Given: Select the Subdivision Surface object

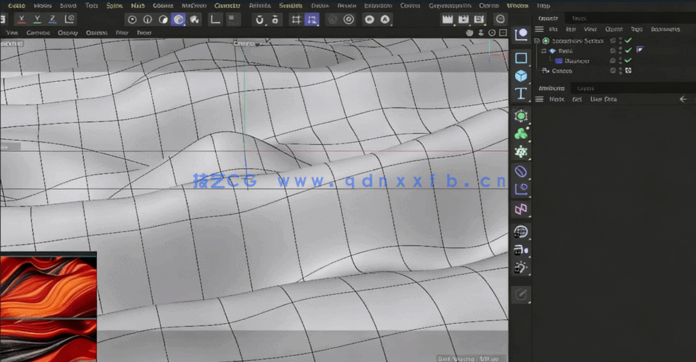Looking at the screenshot, I should click(x=577, y=41).
